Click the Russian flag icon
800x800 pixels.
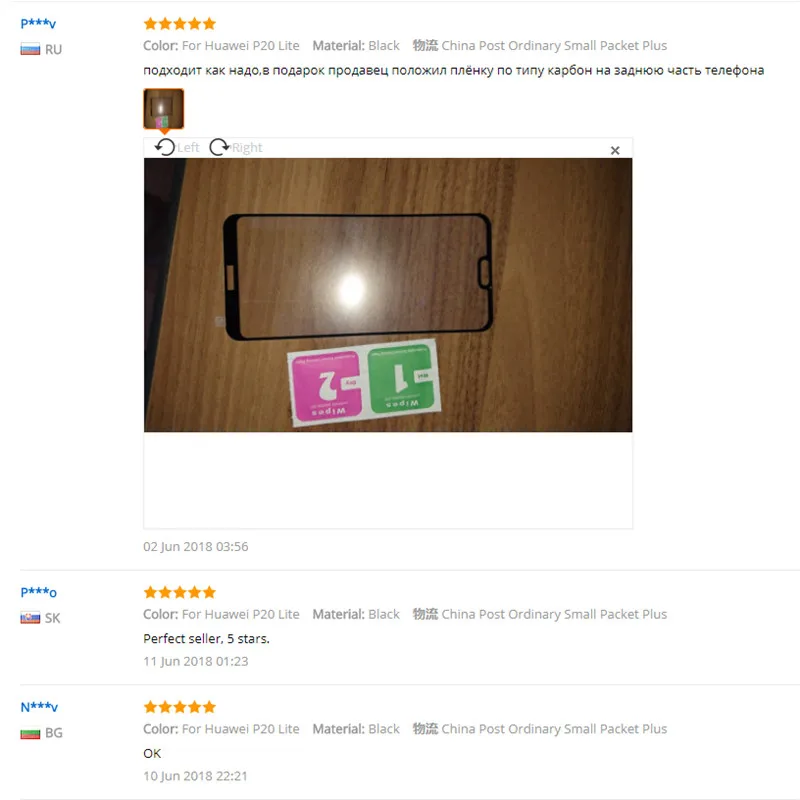30,49
